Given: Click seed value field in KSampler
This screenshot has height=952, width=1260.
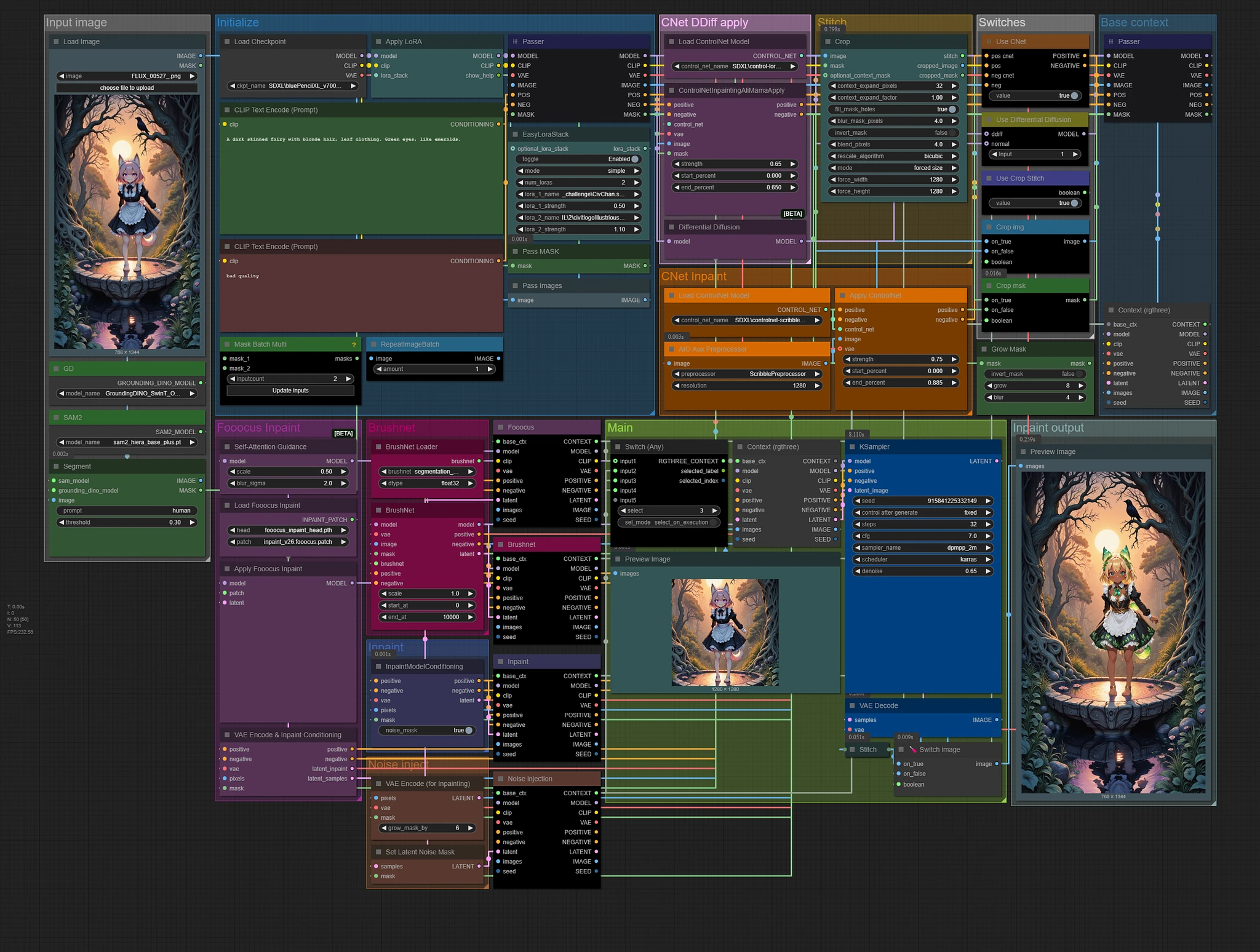Looking at the screenshot, I should coord(922,501).
